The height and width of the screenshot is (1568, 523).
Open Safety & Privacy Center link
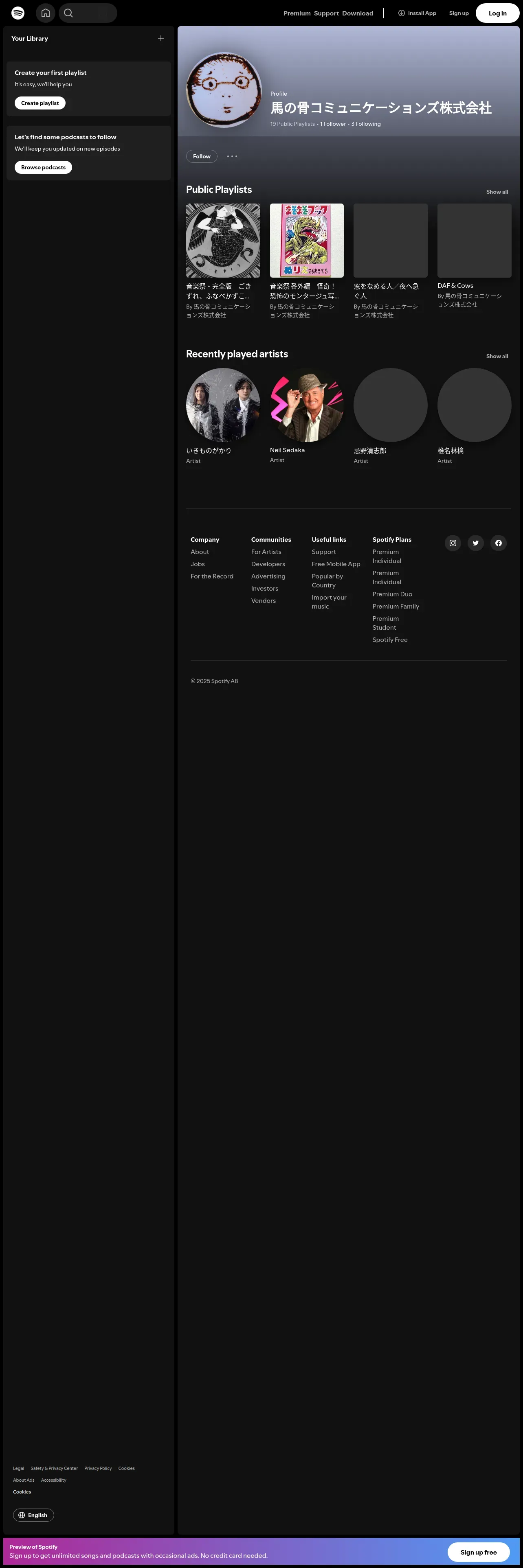pyautogui.click(x=54, y=1468)
